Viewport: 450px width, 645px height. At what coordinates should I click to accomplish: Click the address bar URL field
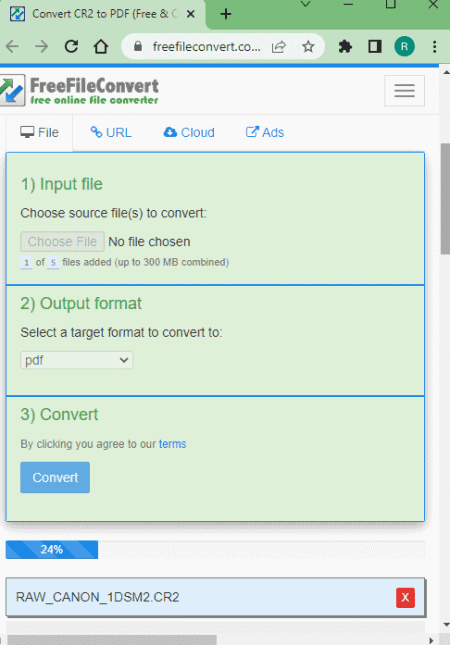(206, 46)
